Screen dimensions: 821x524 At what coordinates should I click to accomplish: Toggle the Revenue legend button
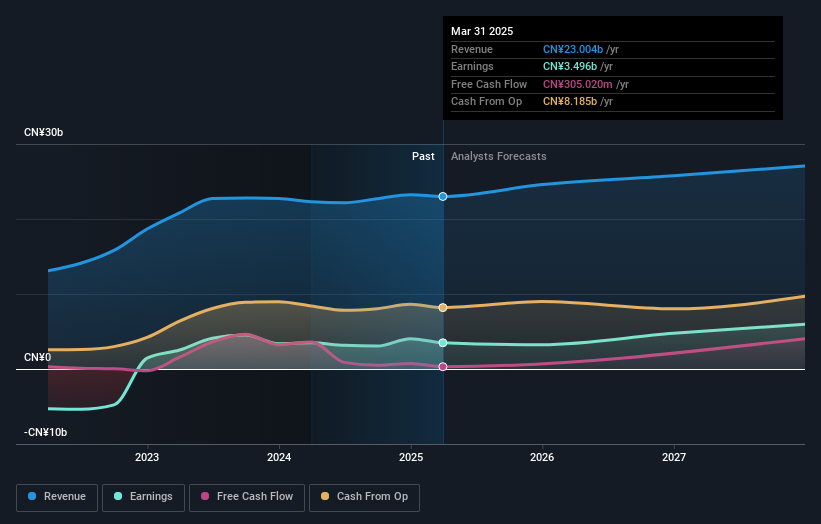click(57, 497)
